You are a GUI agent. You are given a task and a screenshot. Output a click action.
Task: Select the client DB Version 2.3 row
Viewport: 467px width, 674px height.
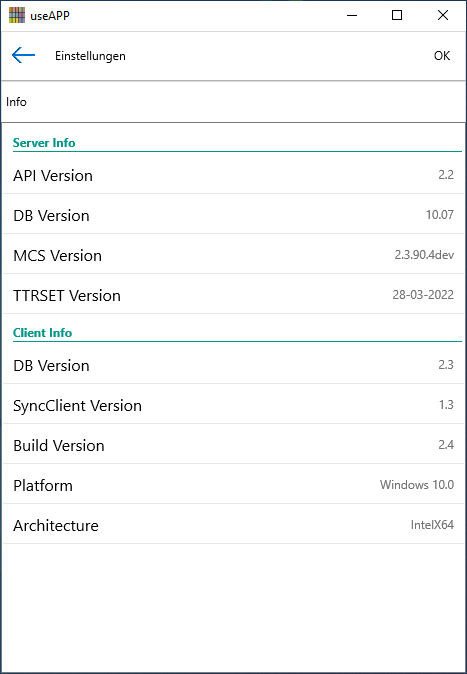(x=234, y=365)
